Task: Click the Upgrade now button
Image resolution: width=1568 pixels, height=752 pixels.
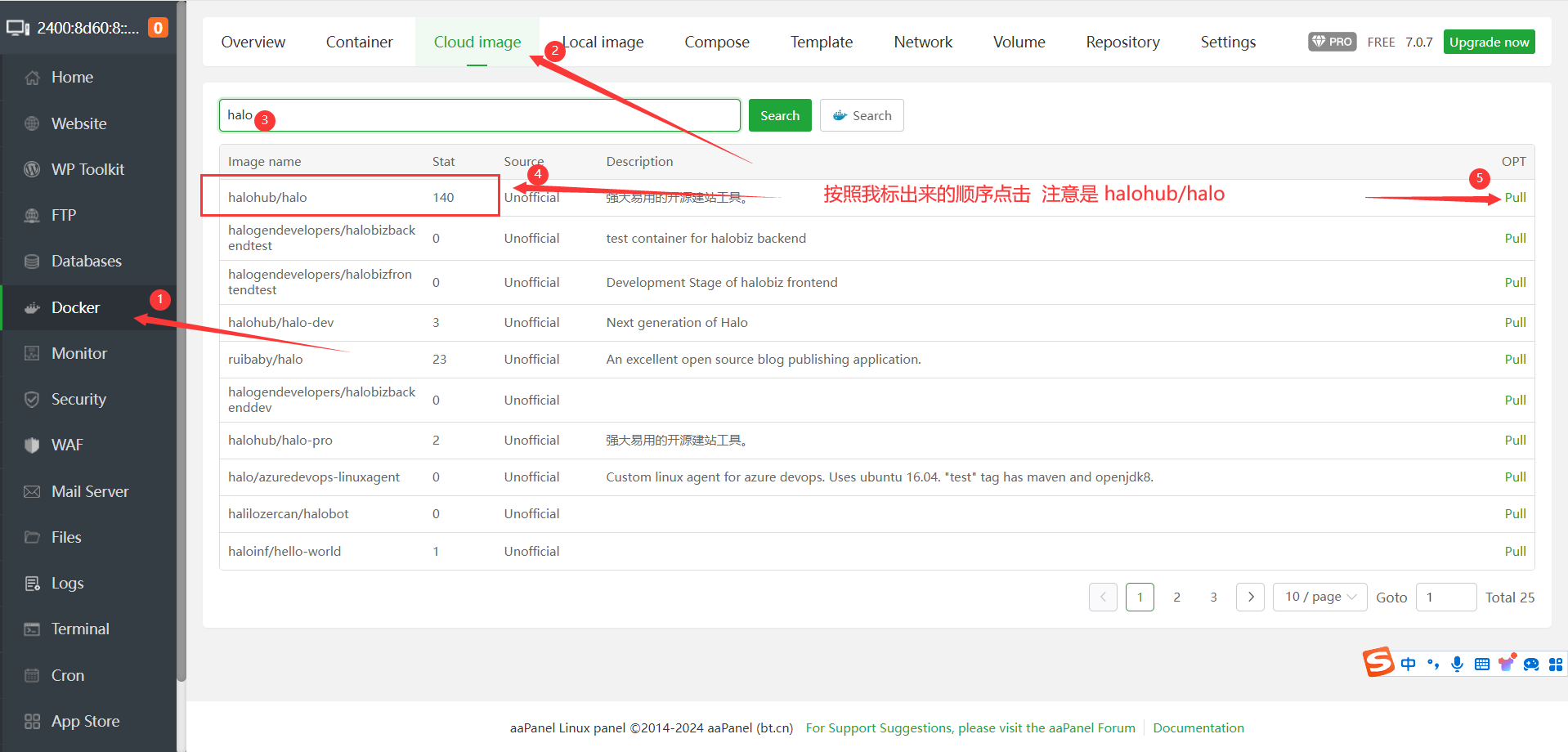Action: (1489, 42)
